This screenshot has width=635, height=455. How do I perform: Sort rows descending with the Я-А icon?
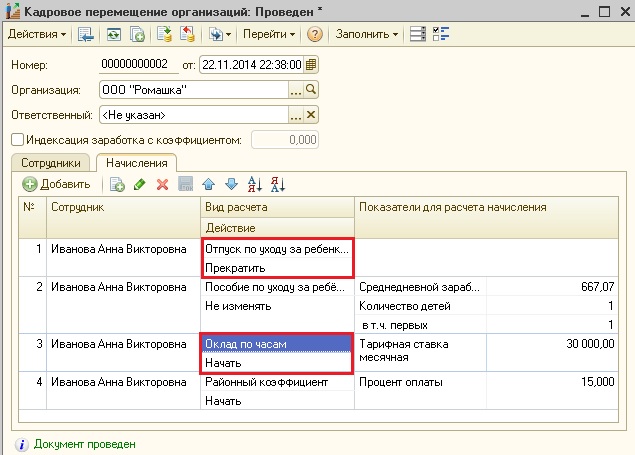[x=278, y=185]
